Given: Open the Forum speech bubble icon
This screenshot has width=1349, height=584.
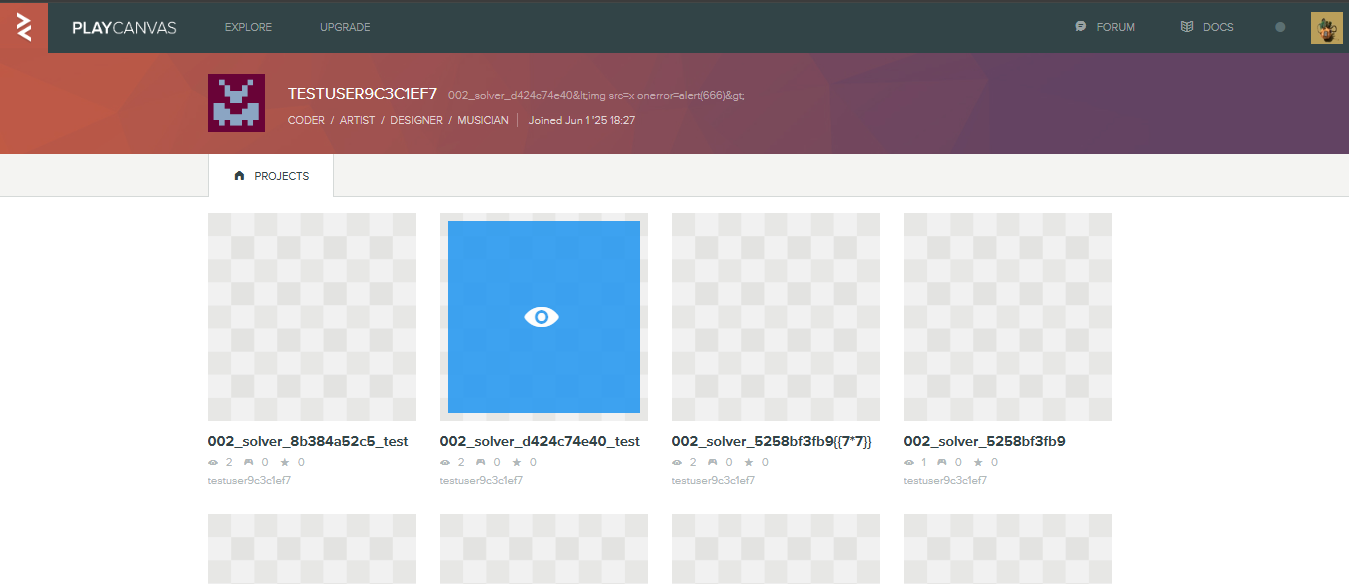Looking at the screenshot, I should (x=1081, y=27).
